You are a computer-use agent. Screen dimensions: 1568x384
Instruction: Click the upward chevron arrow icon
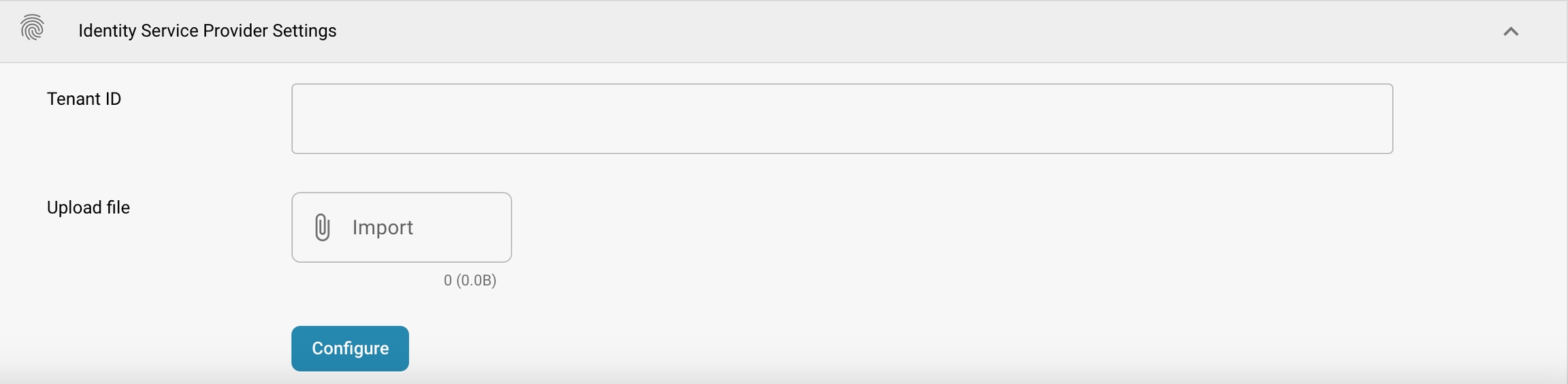click(x=1510, y=31)
